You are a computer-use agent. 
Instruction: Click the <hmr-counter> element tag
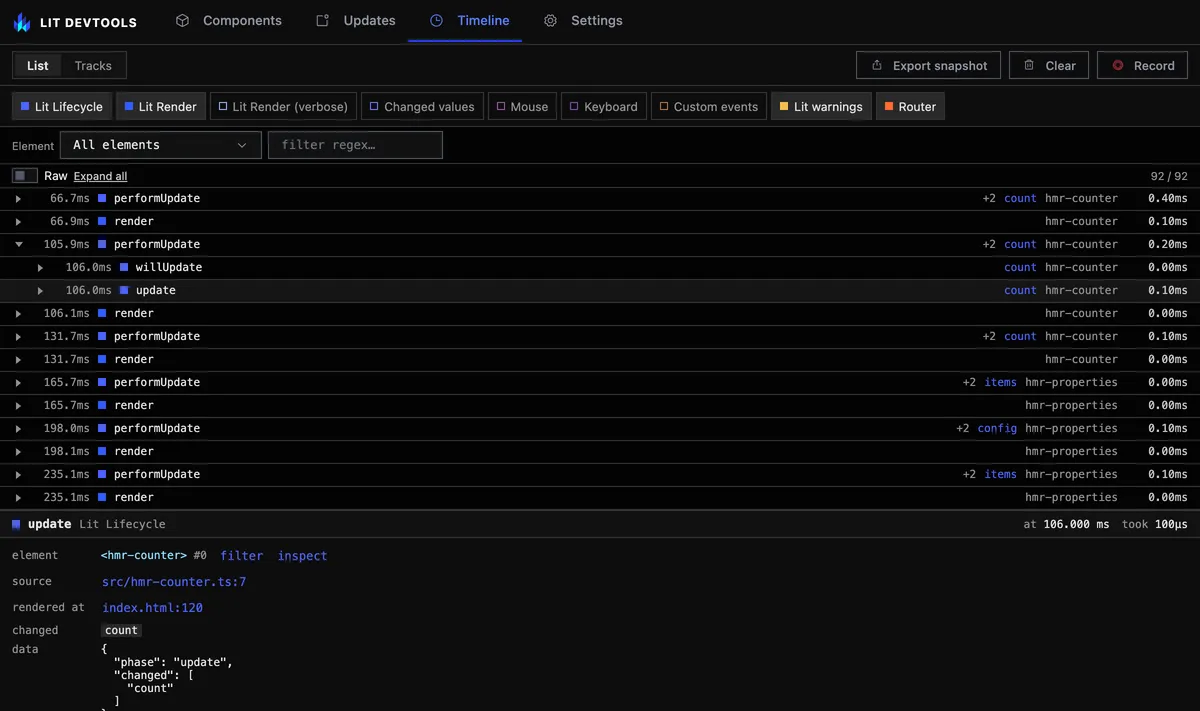pos(144,556)
